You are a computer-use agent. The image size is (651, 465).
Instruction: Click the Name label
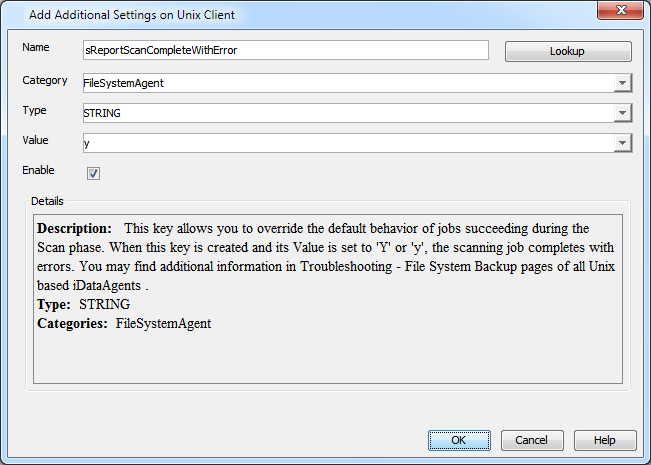click(36, 47)
